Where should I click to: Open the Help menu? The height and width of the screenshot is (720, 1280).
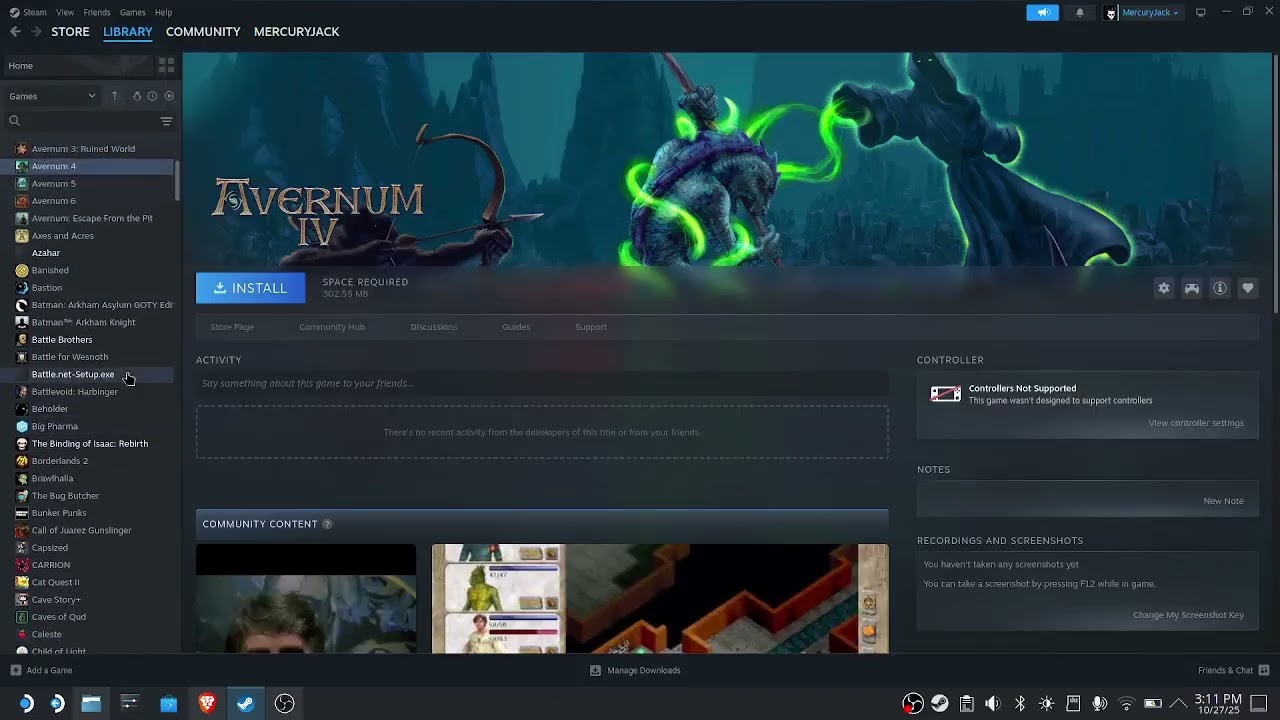(164, 12)
